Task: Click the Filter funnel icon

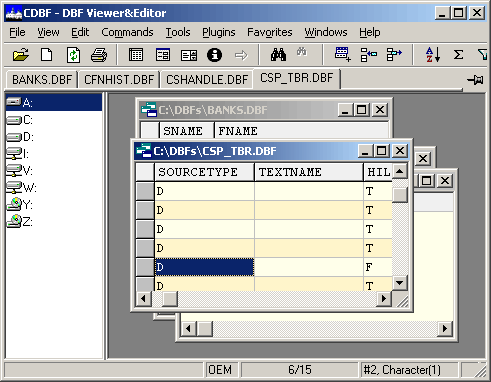Action: click(483, 55)
